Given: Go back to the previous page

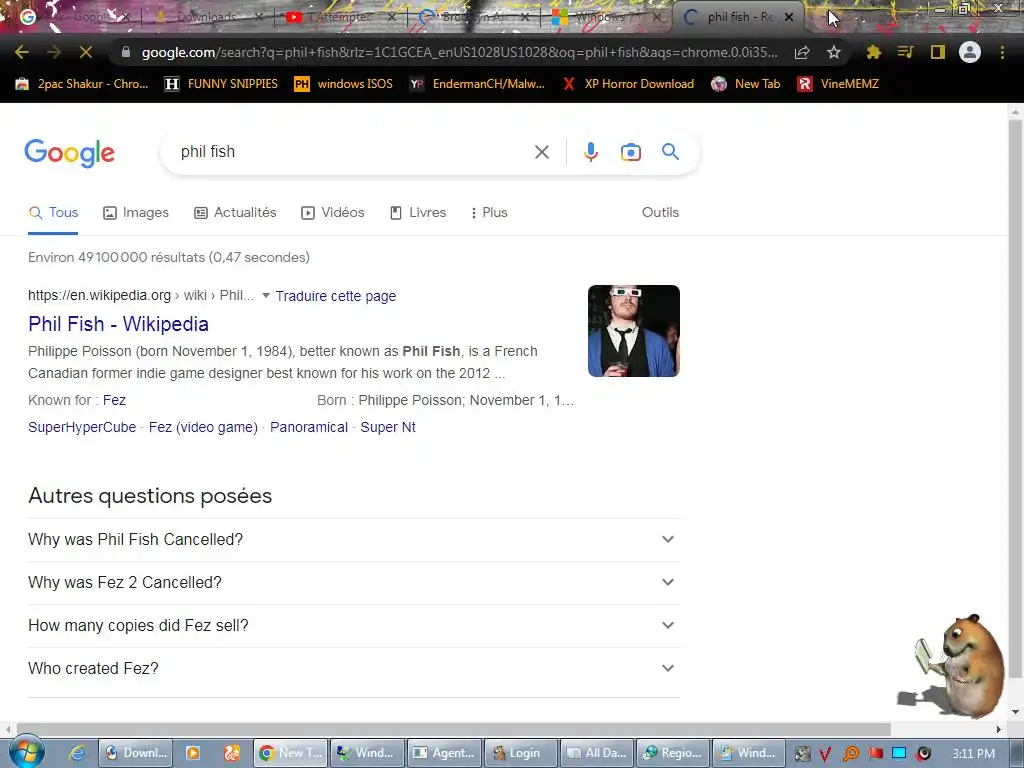Looking at the screenshot, I should tap(22, 52).
